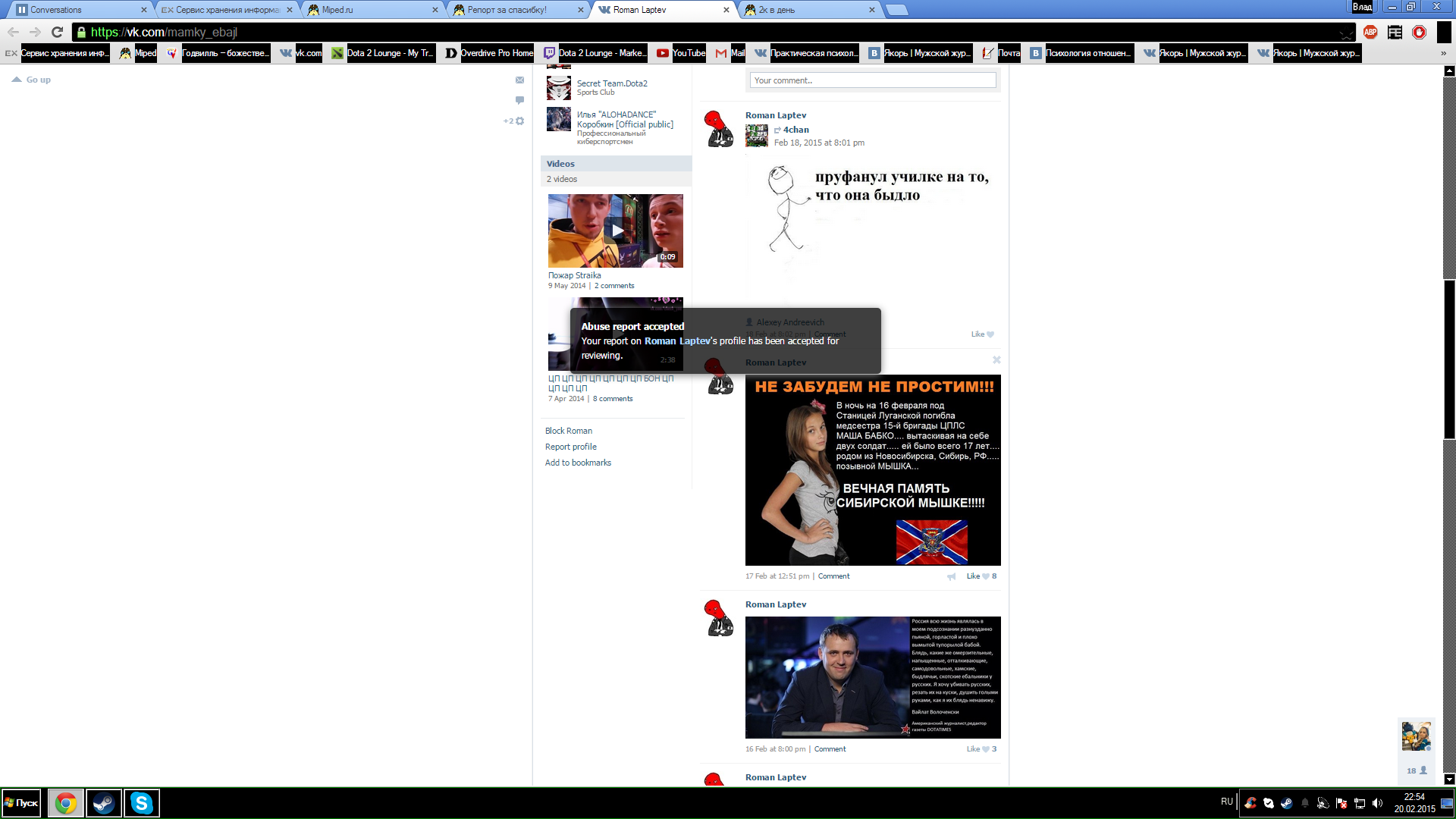Open the extension icon right of AdBlock
1456x819 pixels.
1395,32
